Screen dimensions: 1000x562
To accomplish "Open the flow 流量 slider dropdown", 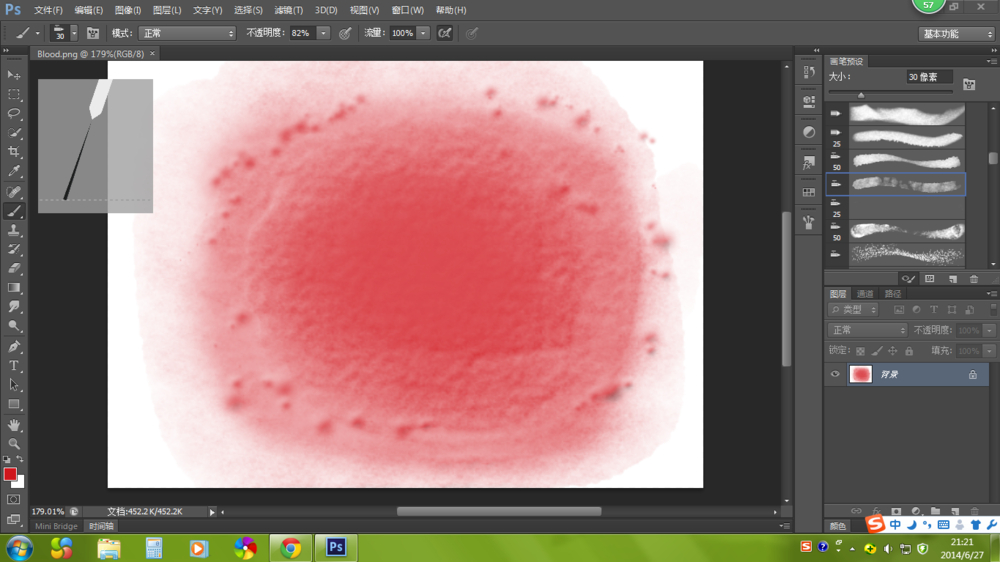I will (423, 33).
